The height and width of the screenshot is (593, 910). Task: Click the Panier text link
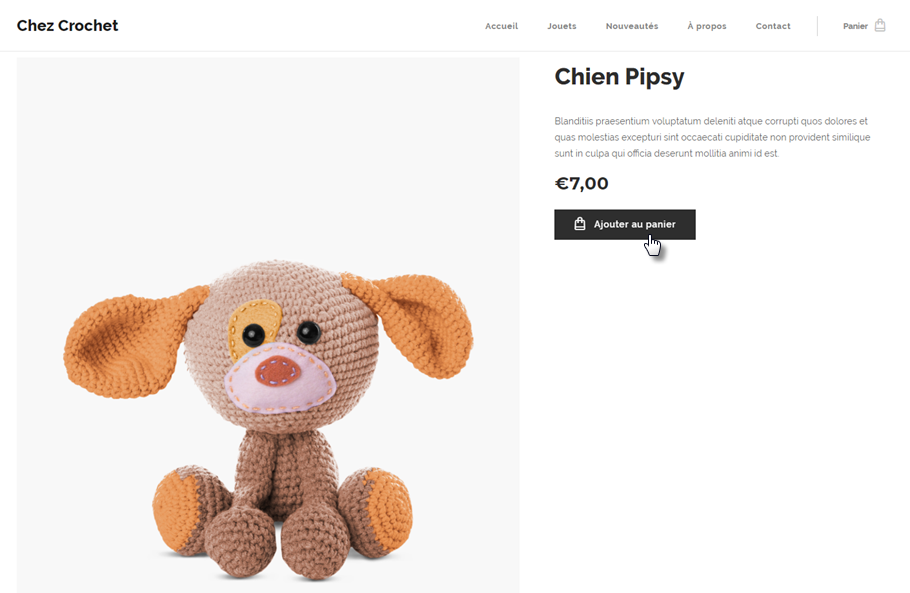[855, 26]
